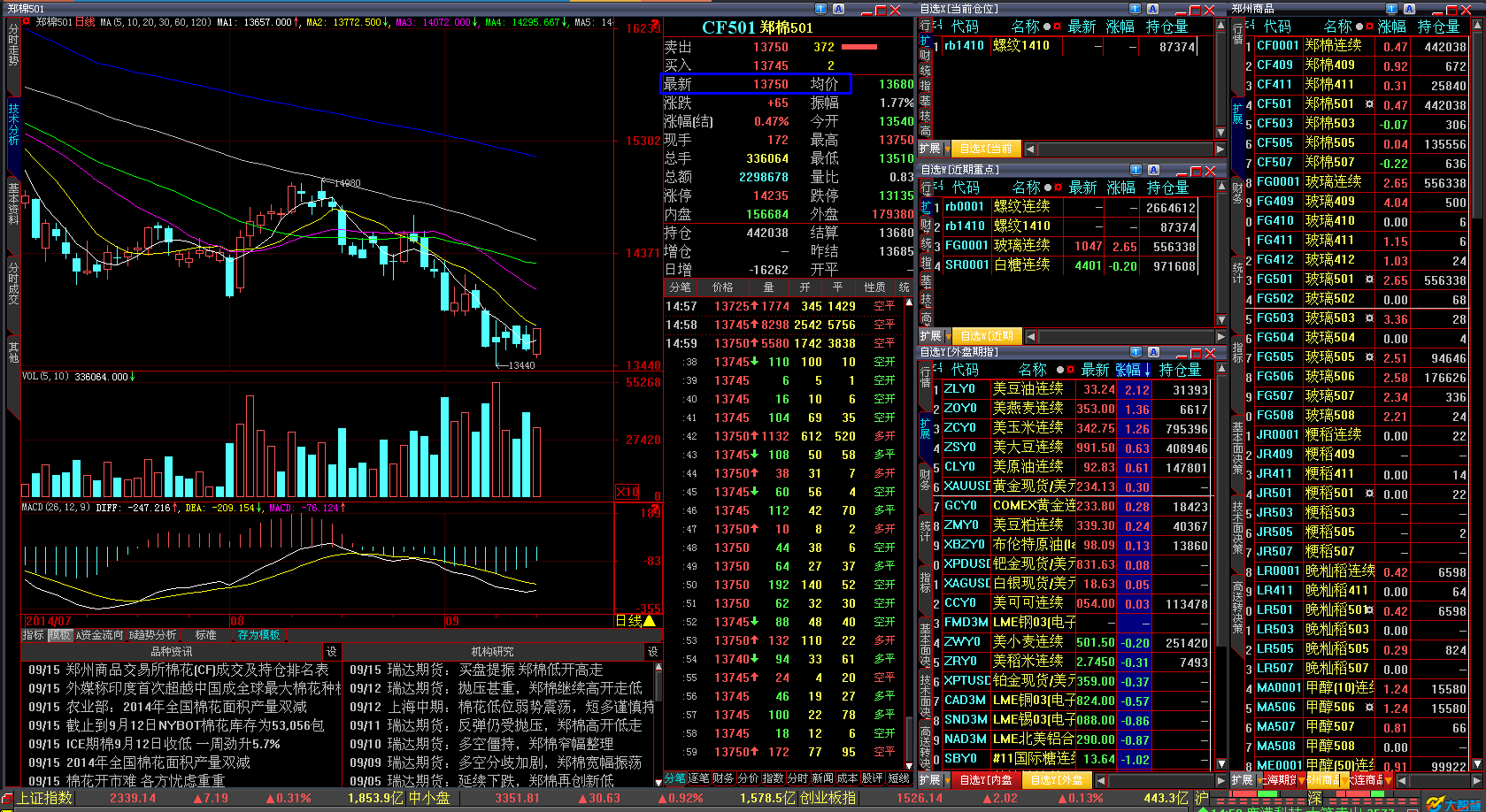
Task: Click the 设 settings icon beside 机构研究
Action: tap(652, 652)
